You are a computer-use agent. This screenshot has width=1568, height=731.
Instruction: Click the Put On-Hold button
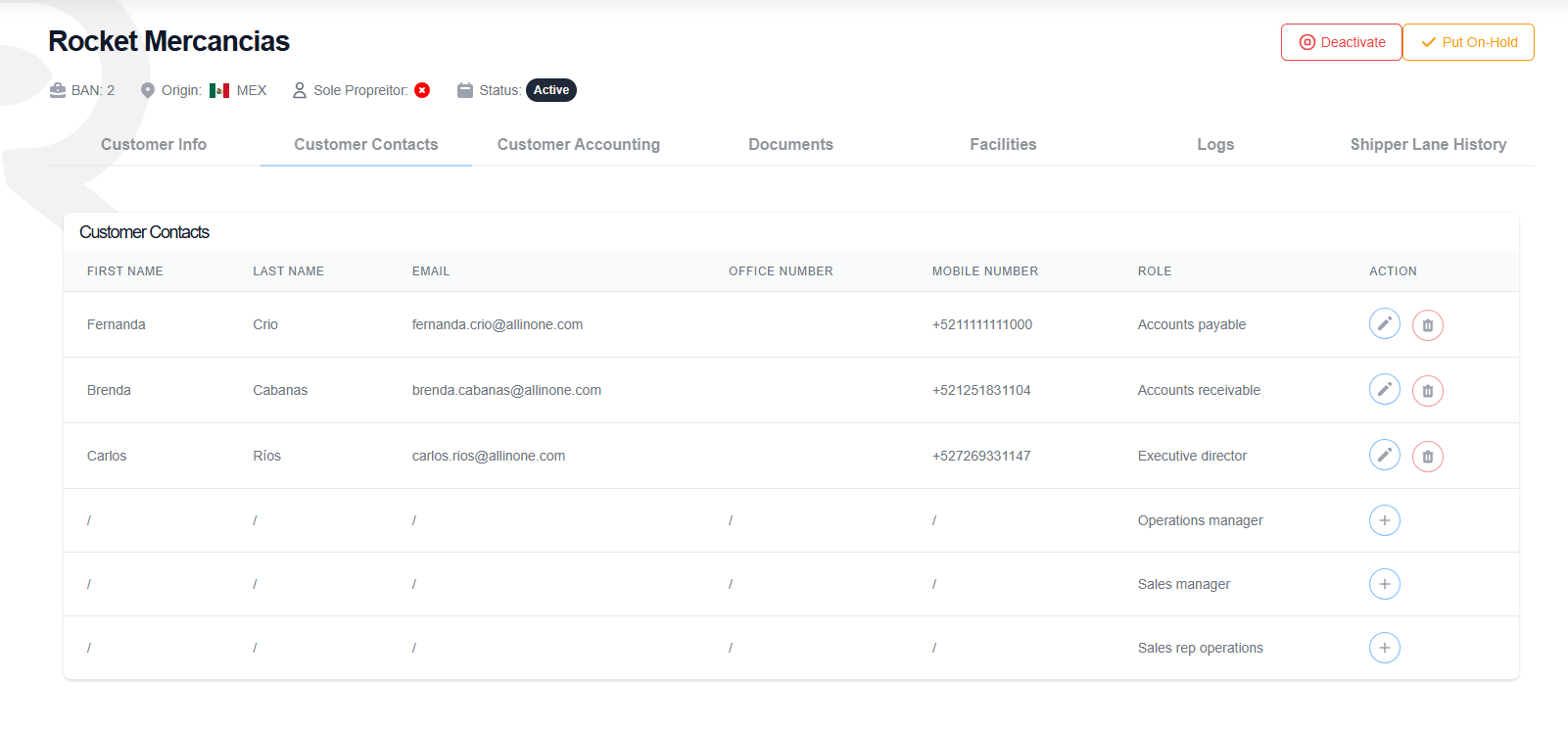[1468, 42]
